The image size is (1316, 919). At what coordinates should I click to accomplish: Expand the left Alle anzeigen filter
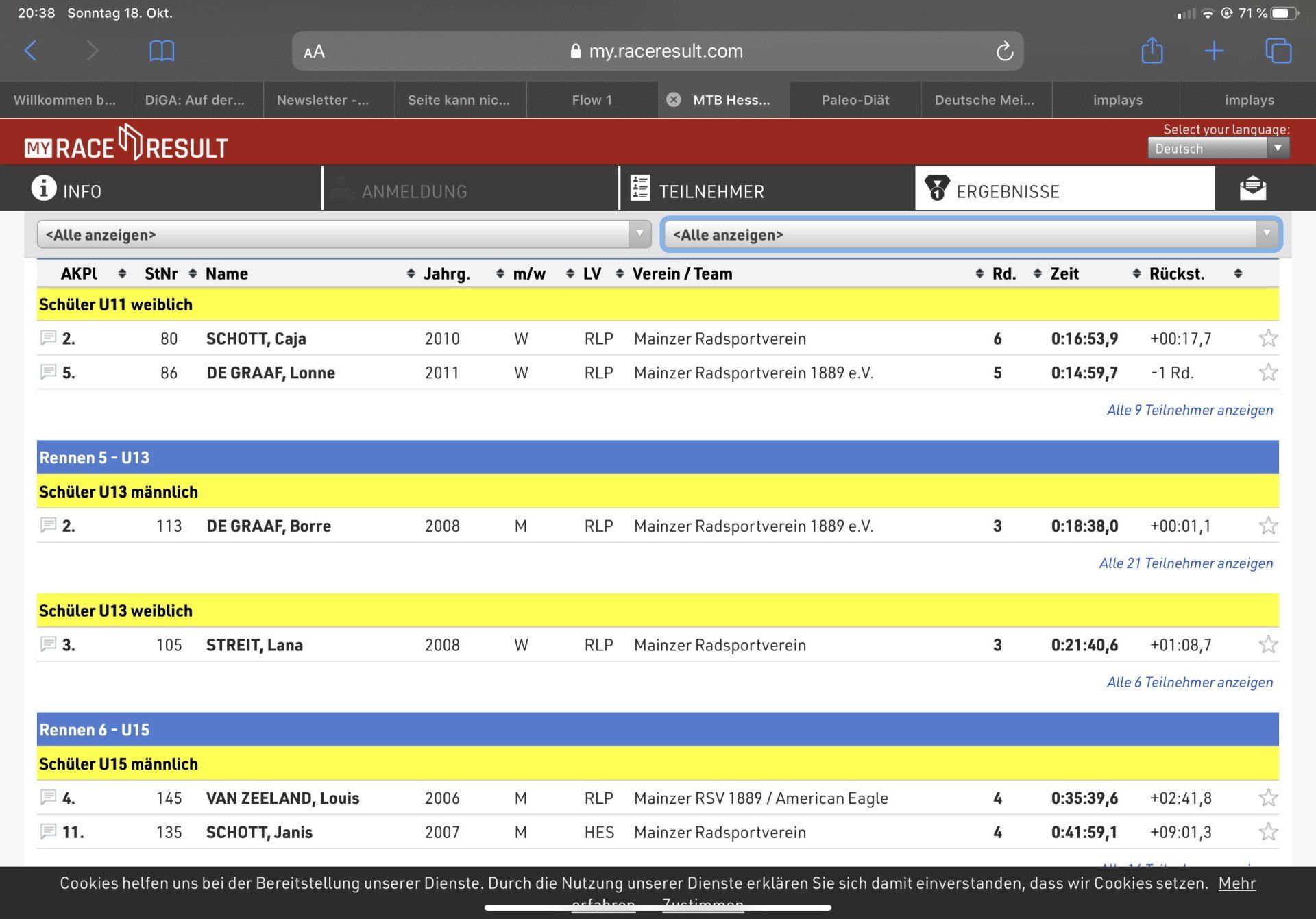point(344,234)
